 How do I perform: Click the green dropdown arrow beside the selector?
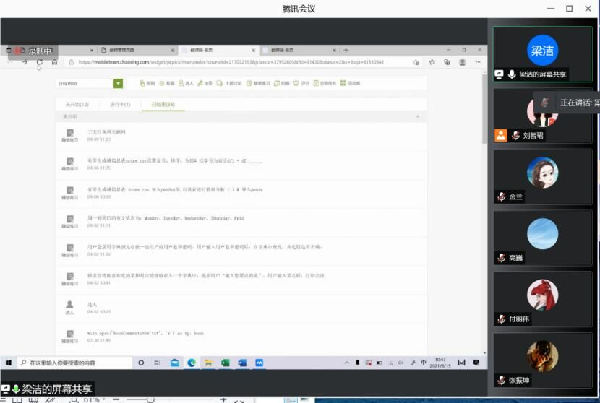tap(118, 84)
